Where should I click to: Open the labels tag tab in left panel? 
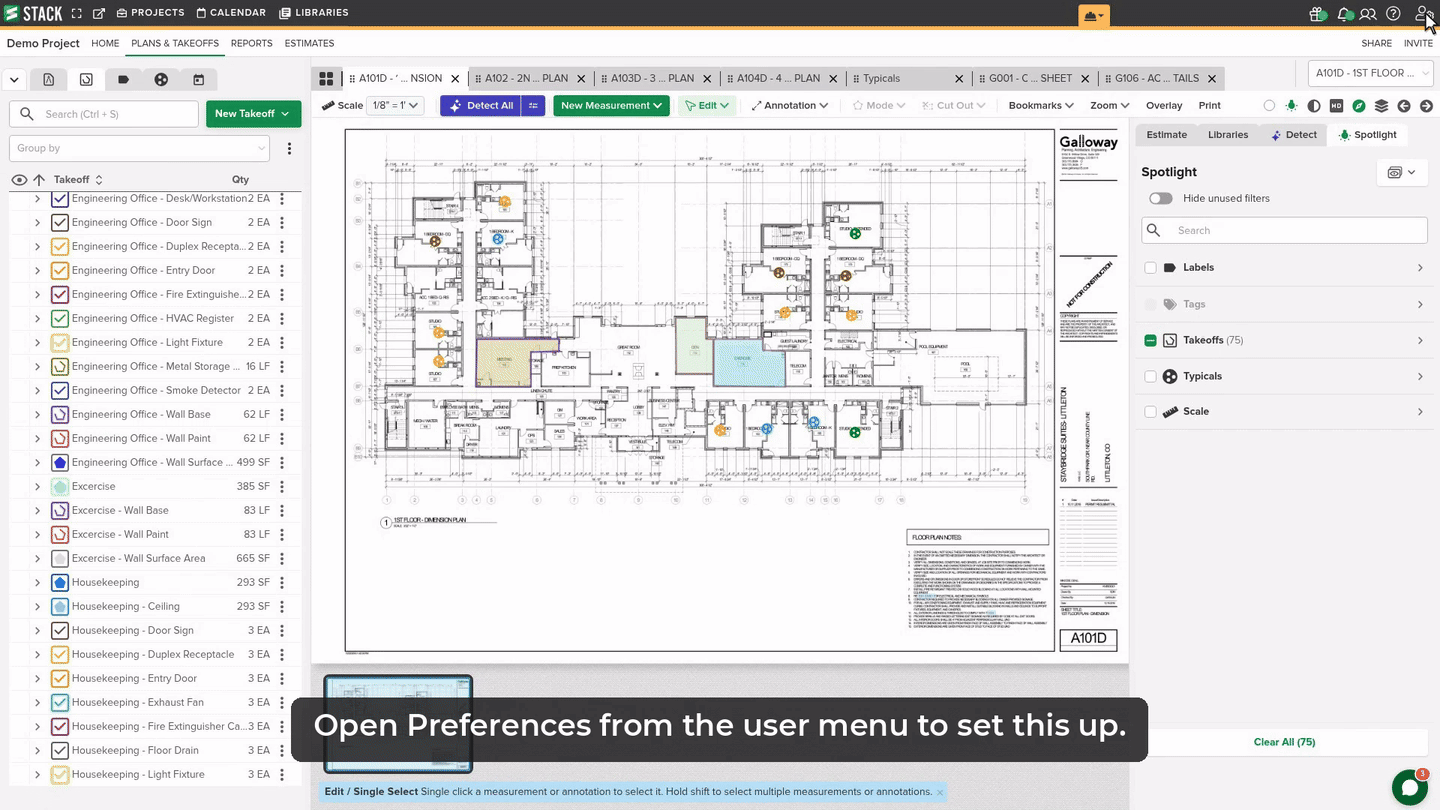tap(123, 79)
